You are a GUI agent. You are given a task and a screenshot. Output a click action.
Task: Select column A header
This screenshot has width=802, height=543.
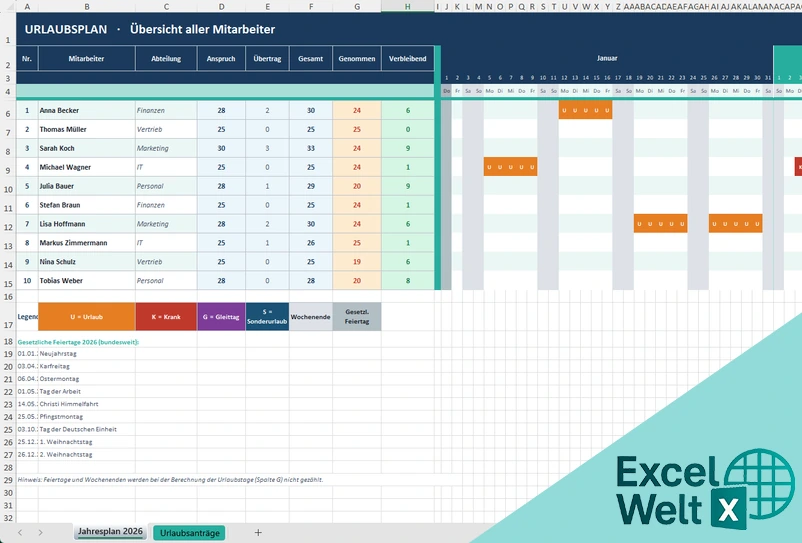[27, 6]
